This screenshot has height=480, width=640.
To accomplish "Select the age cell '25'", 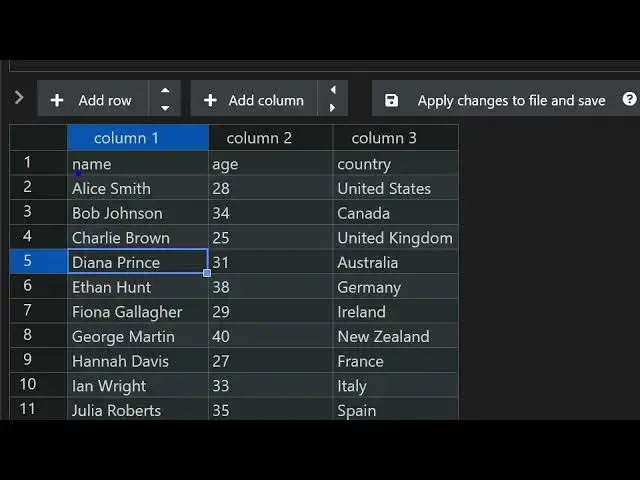I will coord(271,237).
